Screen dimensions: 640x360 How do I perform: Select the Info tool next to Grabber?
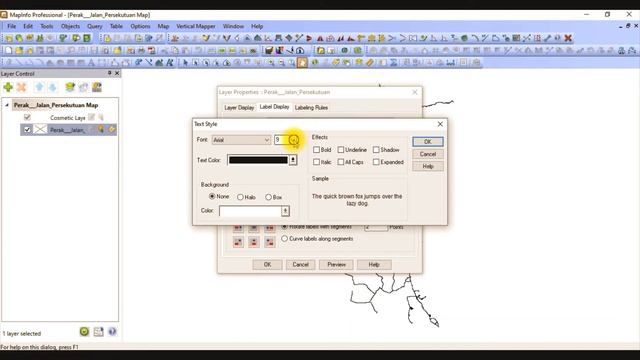pyautogui.click(x=315, y=62)
